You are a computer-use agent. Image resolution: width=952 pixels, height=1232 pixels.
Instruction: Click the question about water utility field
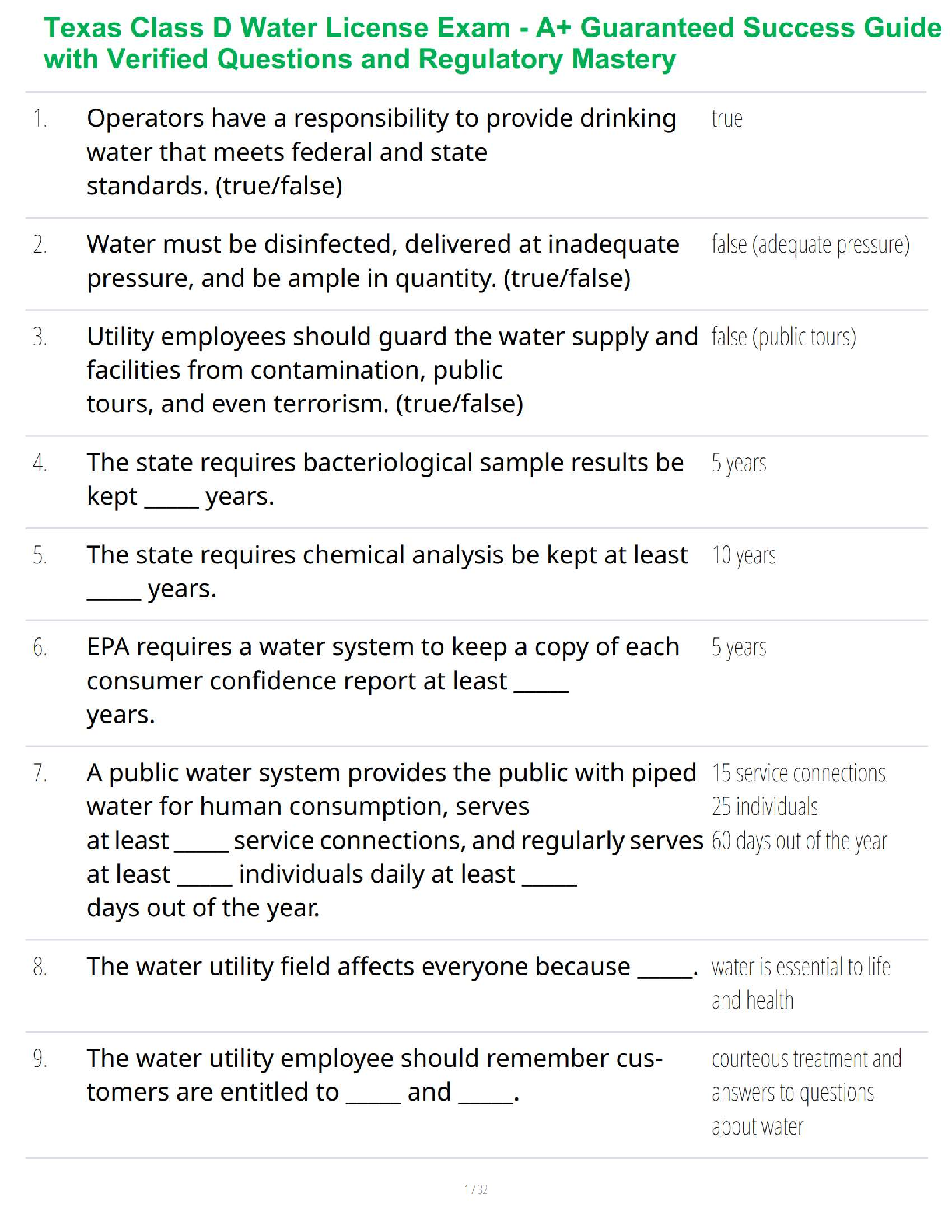click(391, 967)
